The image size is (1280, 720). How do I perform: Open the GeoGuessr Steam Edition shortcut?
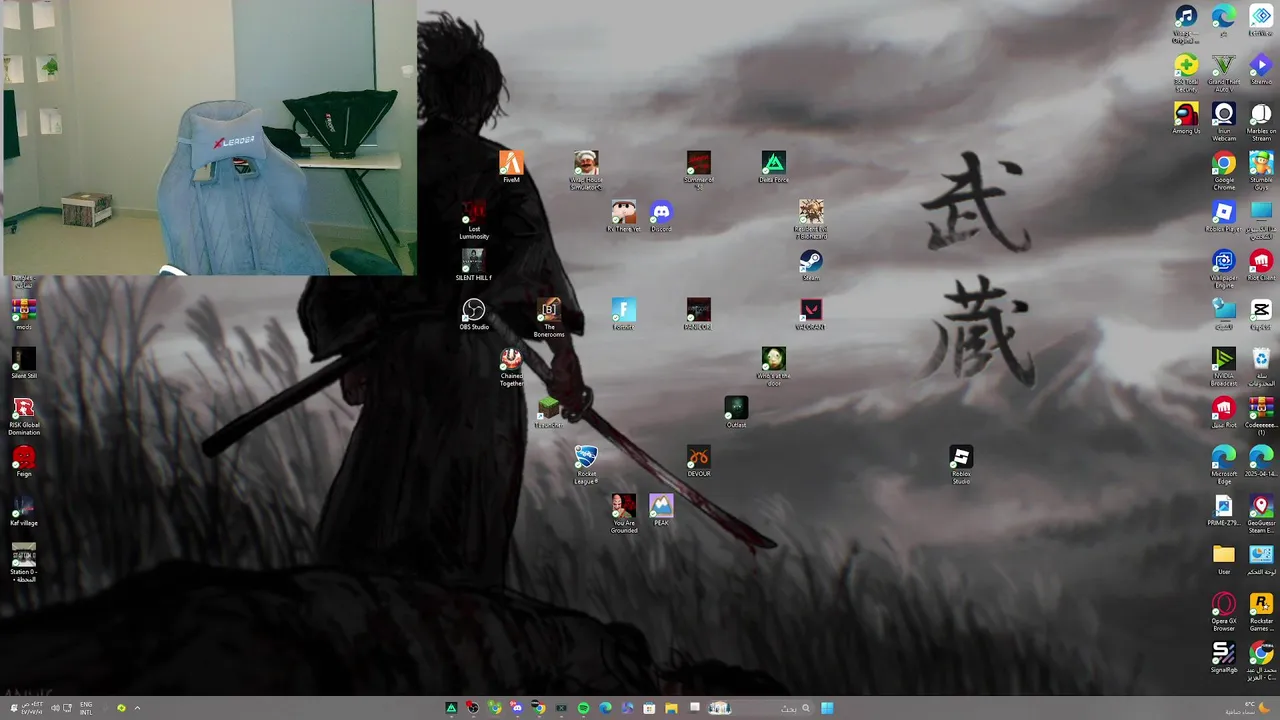[x=1261, y=514]
